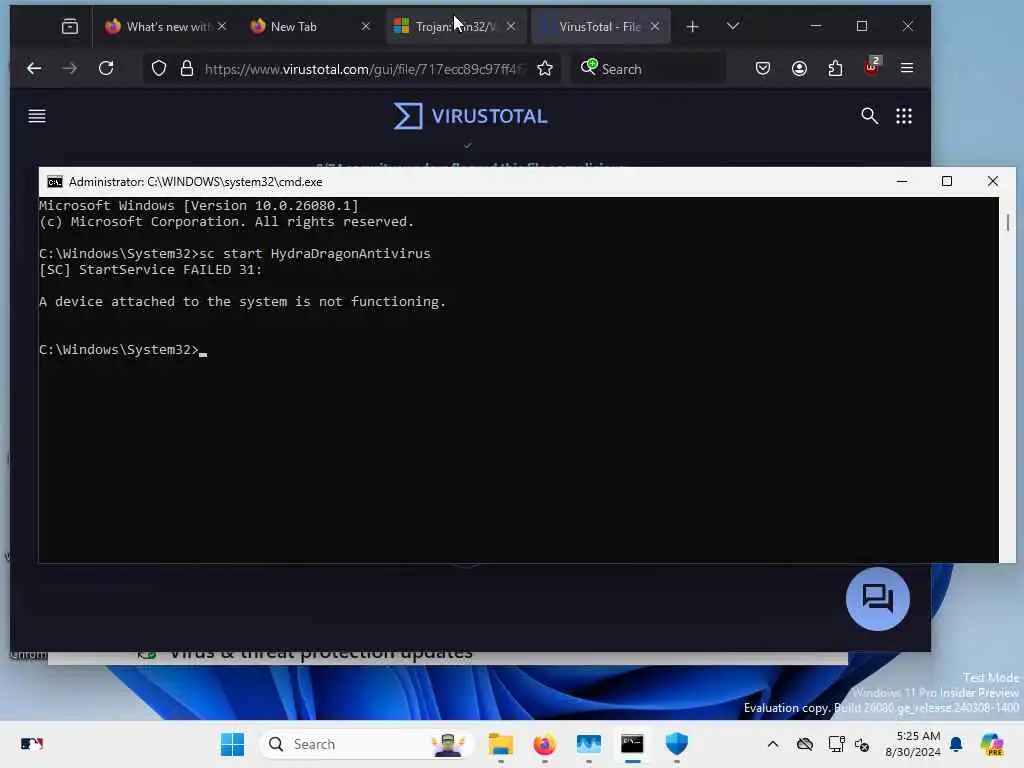Open Save to Pocket icon

763,68
